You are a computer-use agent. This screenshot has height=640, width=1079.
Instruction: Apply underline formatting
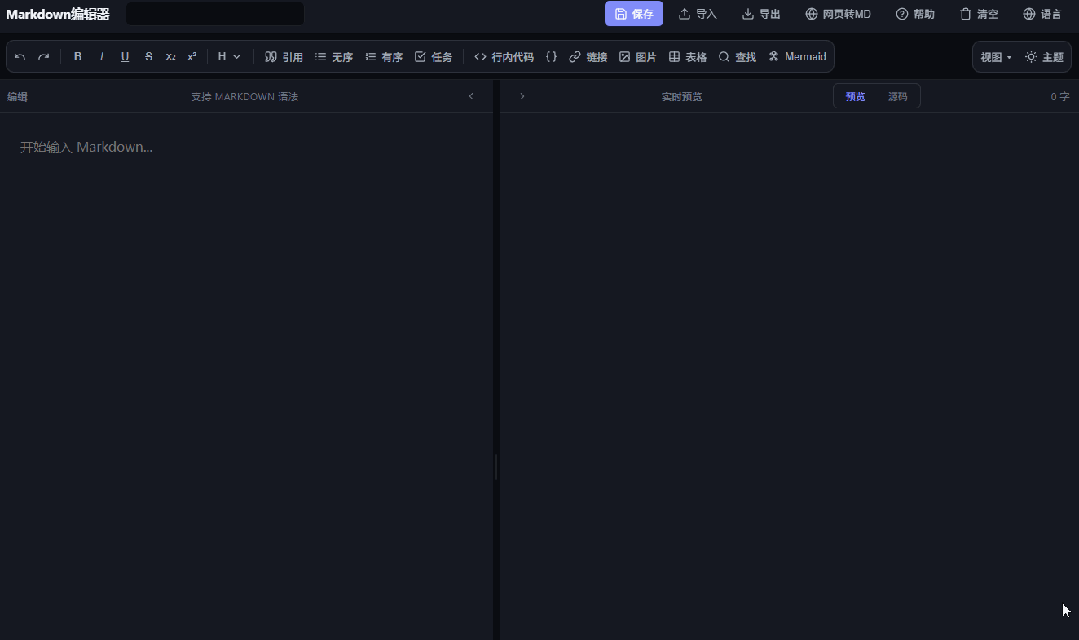coord(125,56)
